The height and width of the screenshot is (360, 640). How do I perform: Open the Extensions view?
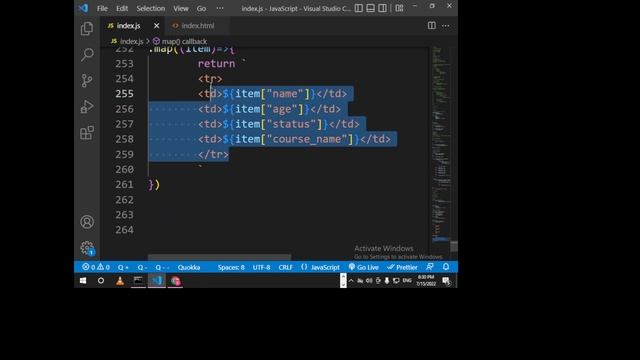tap(87, 133)
